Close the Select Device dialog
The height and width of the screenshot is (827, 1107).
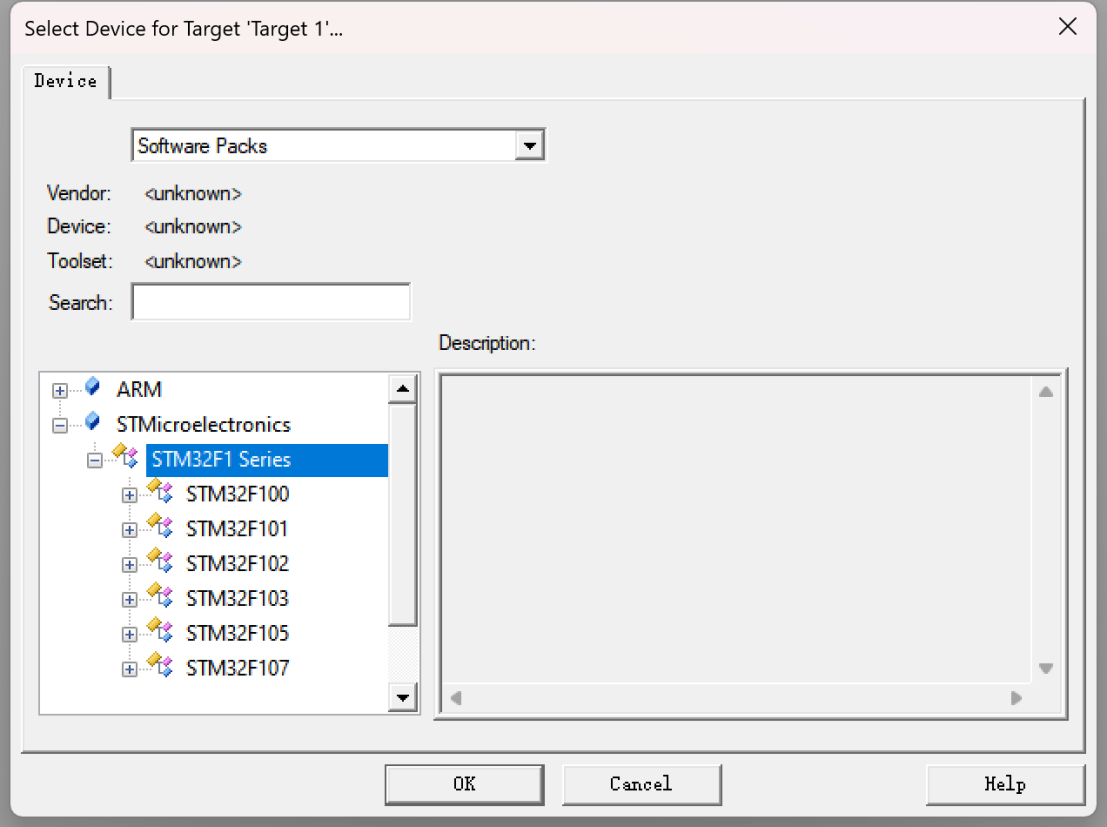tap(1067, 27)
